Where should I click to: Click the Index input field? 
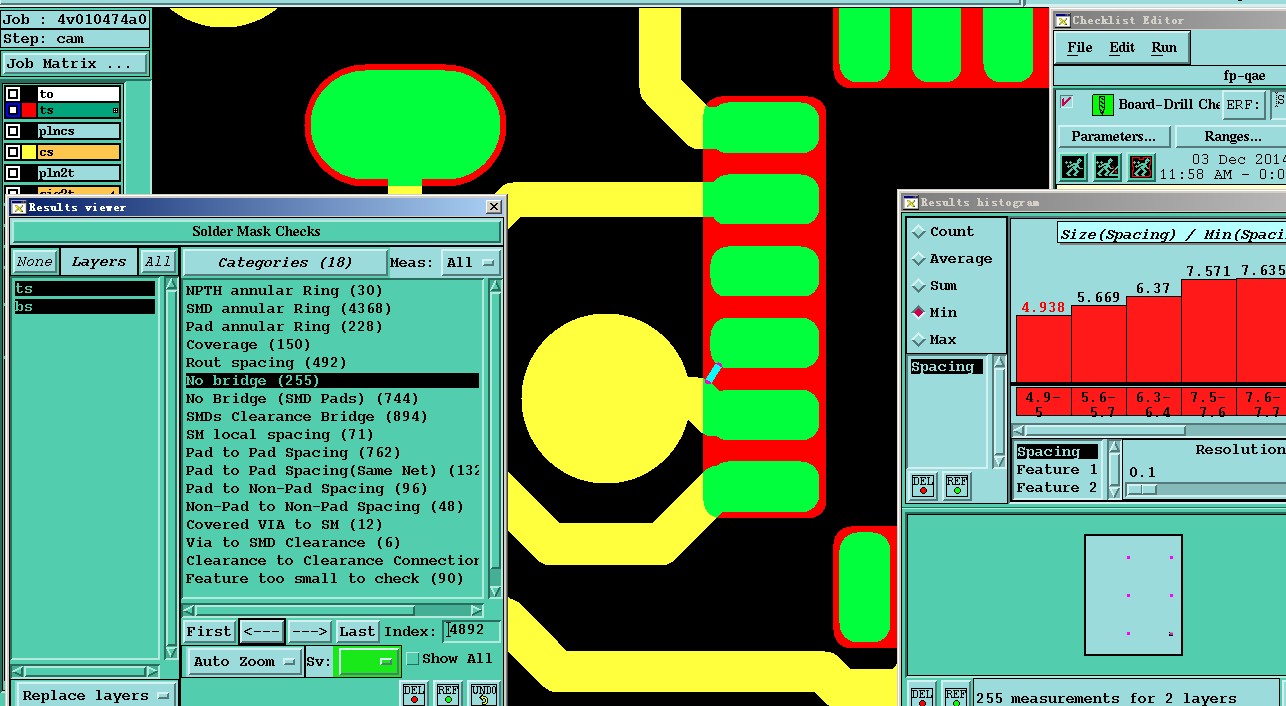471,631
